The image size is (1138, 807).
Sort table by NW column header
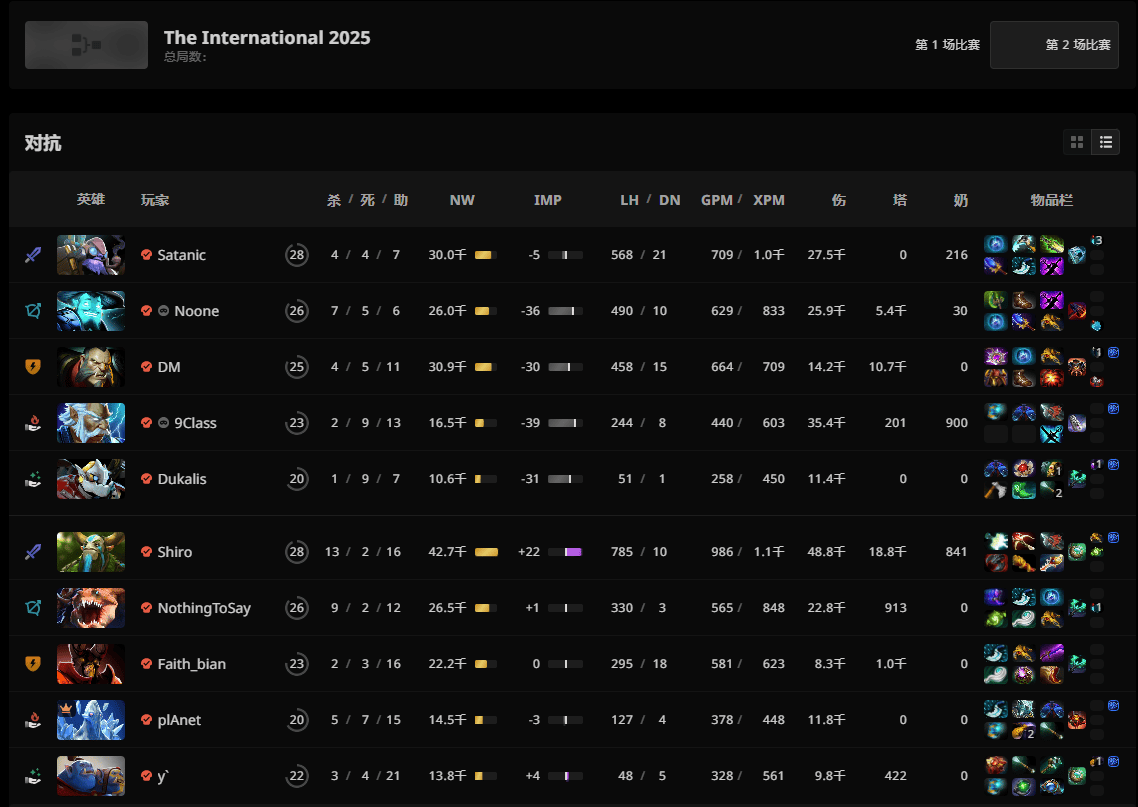click(462, 200)
